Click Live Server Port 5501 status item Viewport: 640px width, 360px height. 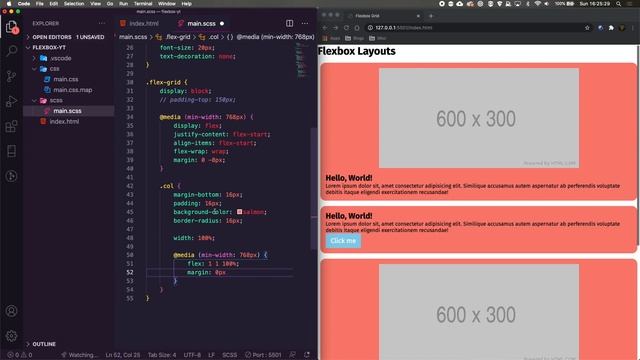tap(263, 355)
